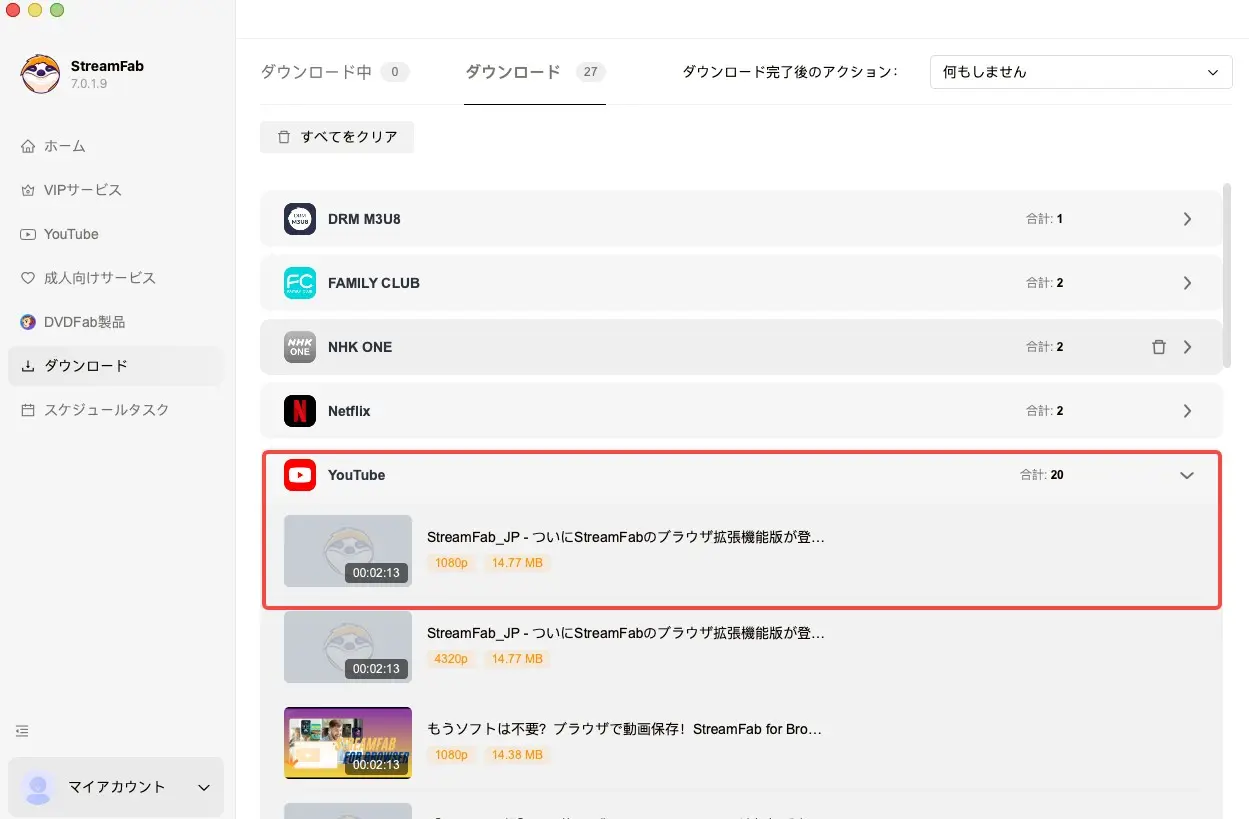The image size is (1249, 819).
Task: Click the Netflix group name
Action: click(349, 411)
